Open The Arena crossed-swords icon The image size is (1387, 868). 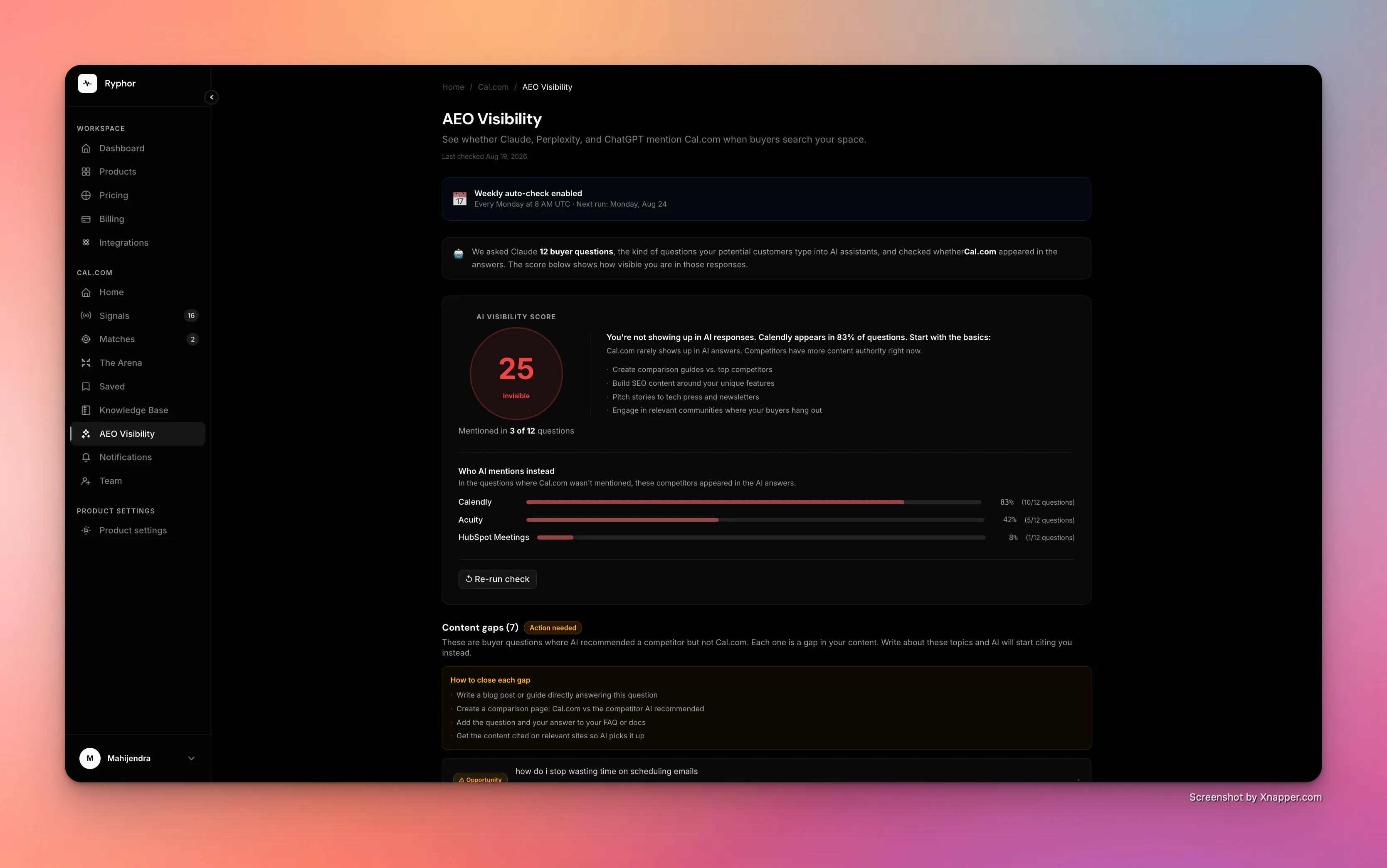pos(86,363)
